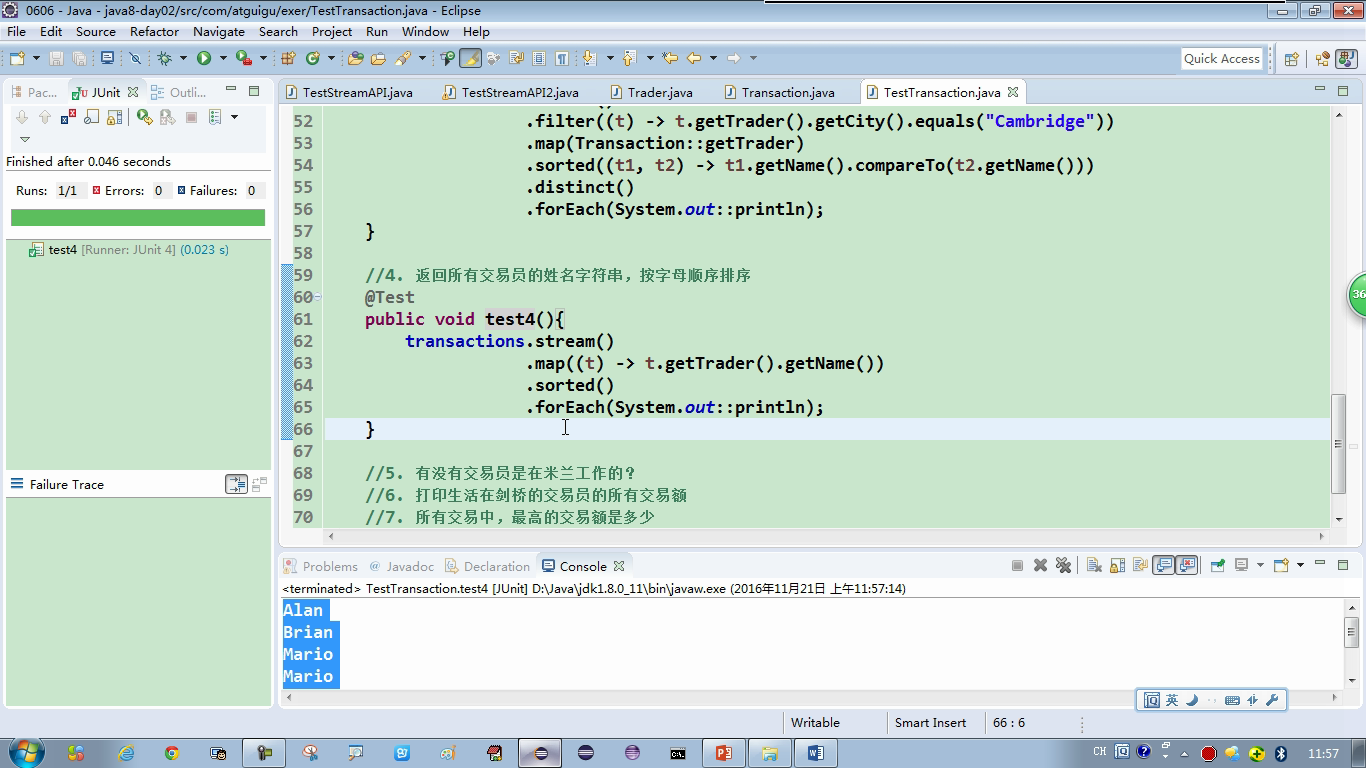Open the Declaration tab
The width and height of the screenshot is (1366, 768).
click(x=487, y=566)
